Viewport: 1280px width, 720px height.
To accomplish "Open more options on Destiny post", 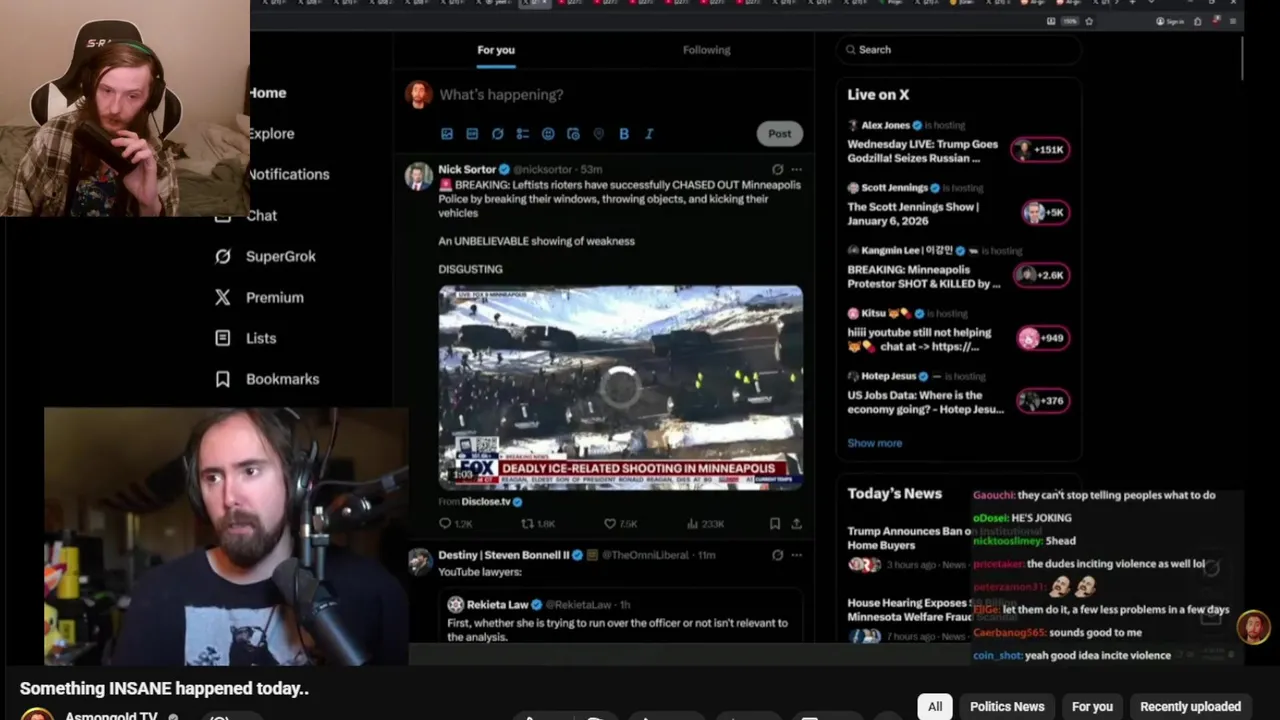I will pos(796,555).
